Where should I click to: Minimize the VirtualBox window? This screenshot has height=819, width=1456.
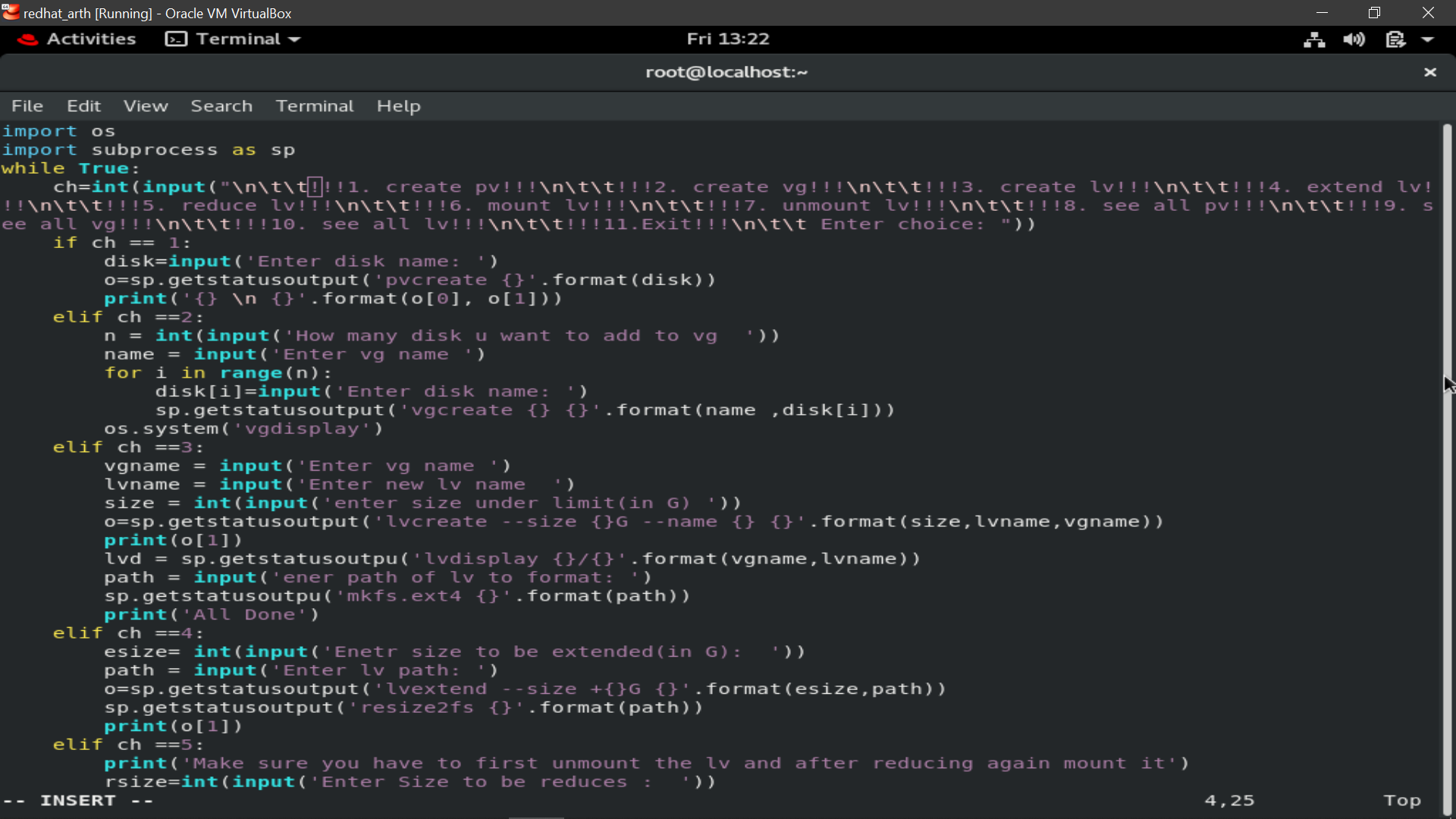tap(1322, 13)
